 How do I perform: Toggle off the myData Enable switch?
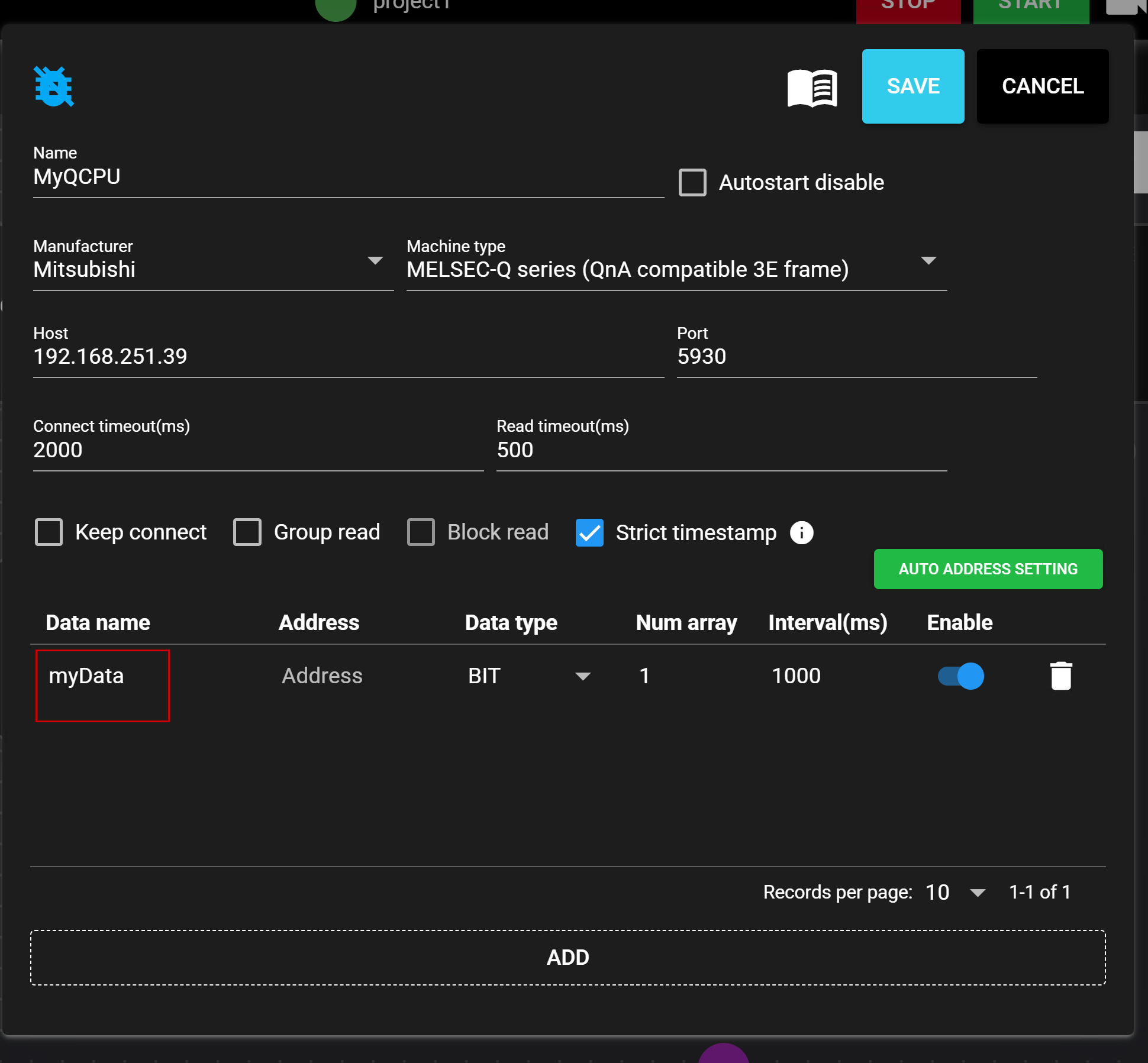tap(960, 676)
